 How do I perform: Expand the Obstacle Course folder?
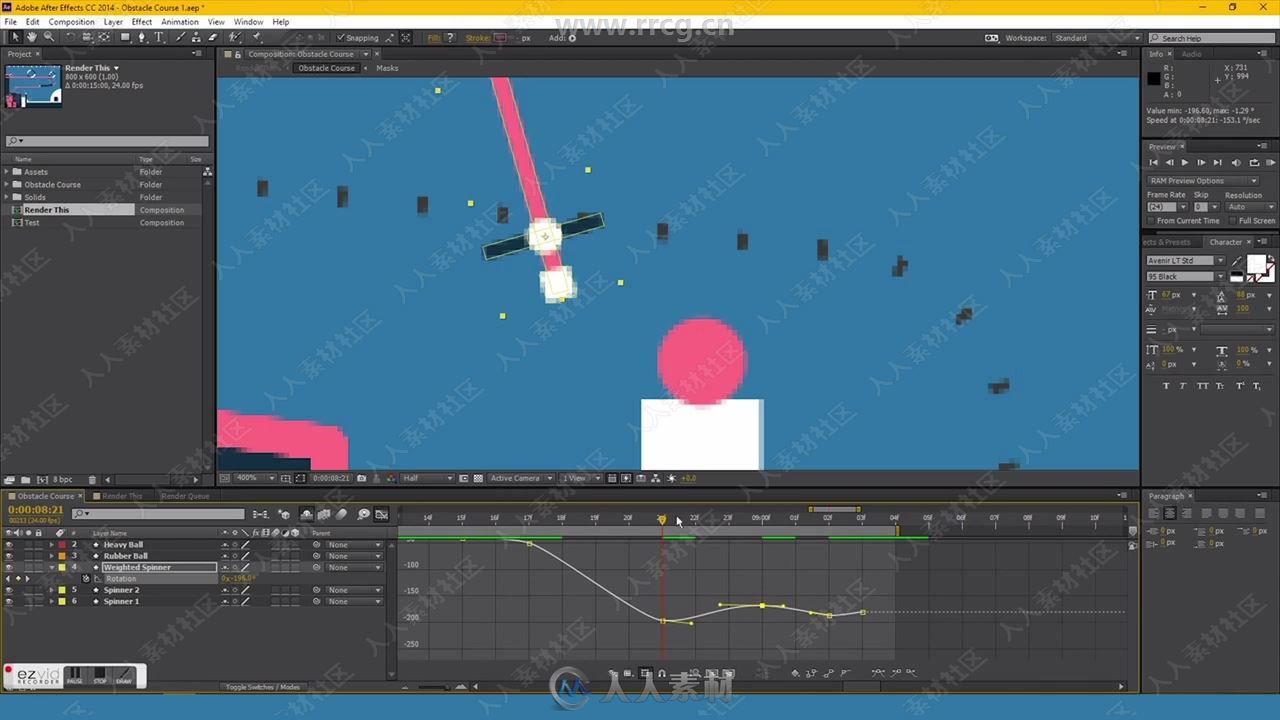pyautogui.click(x=7, y=185)
